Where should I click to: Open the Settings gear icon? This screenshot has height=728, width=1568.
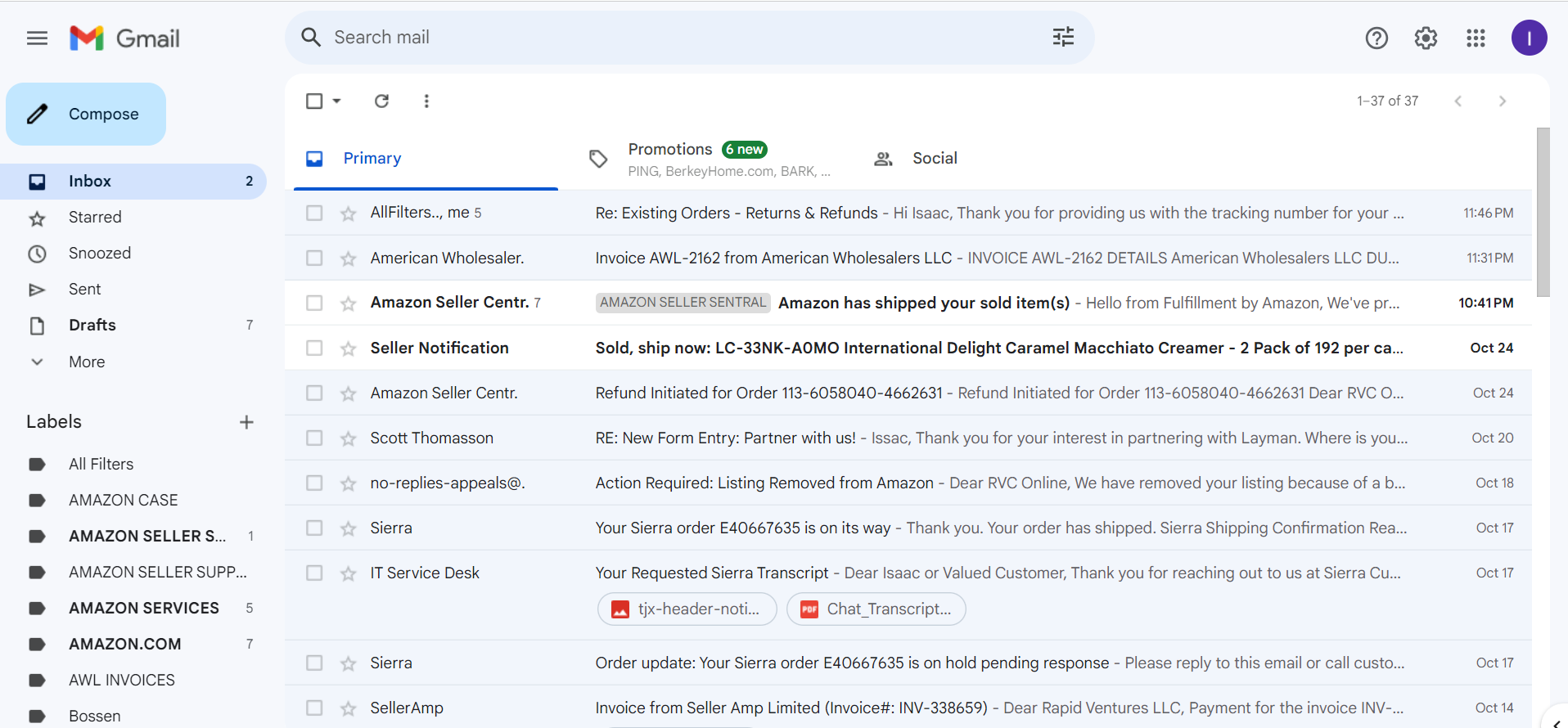(x=1426, y=38)
